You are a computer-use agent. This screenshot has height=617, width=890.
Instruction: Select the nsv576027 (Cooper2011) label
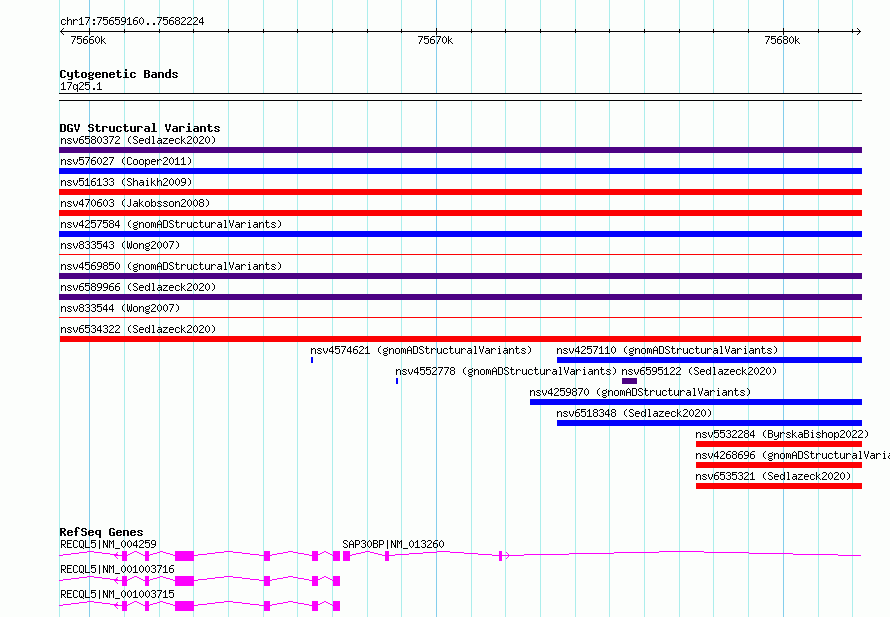[x=126, y=161]
